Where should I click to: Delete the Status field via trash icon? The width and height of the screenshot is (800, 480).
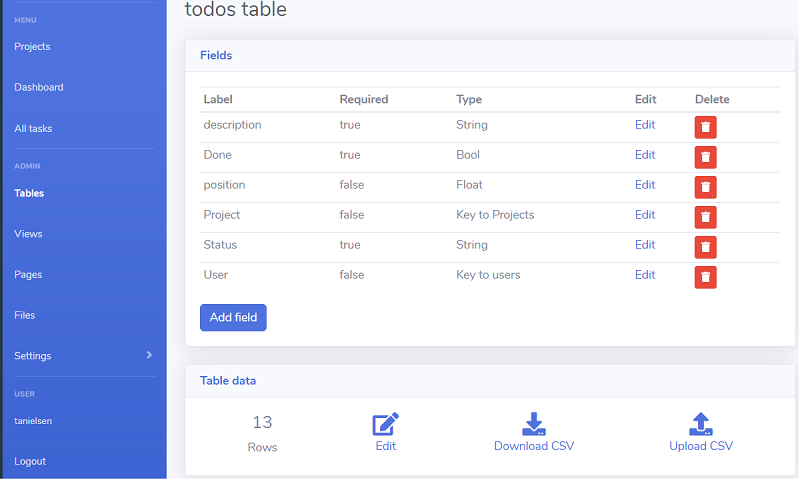coord(706,247)
